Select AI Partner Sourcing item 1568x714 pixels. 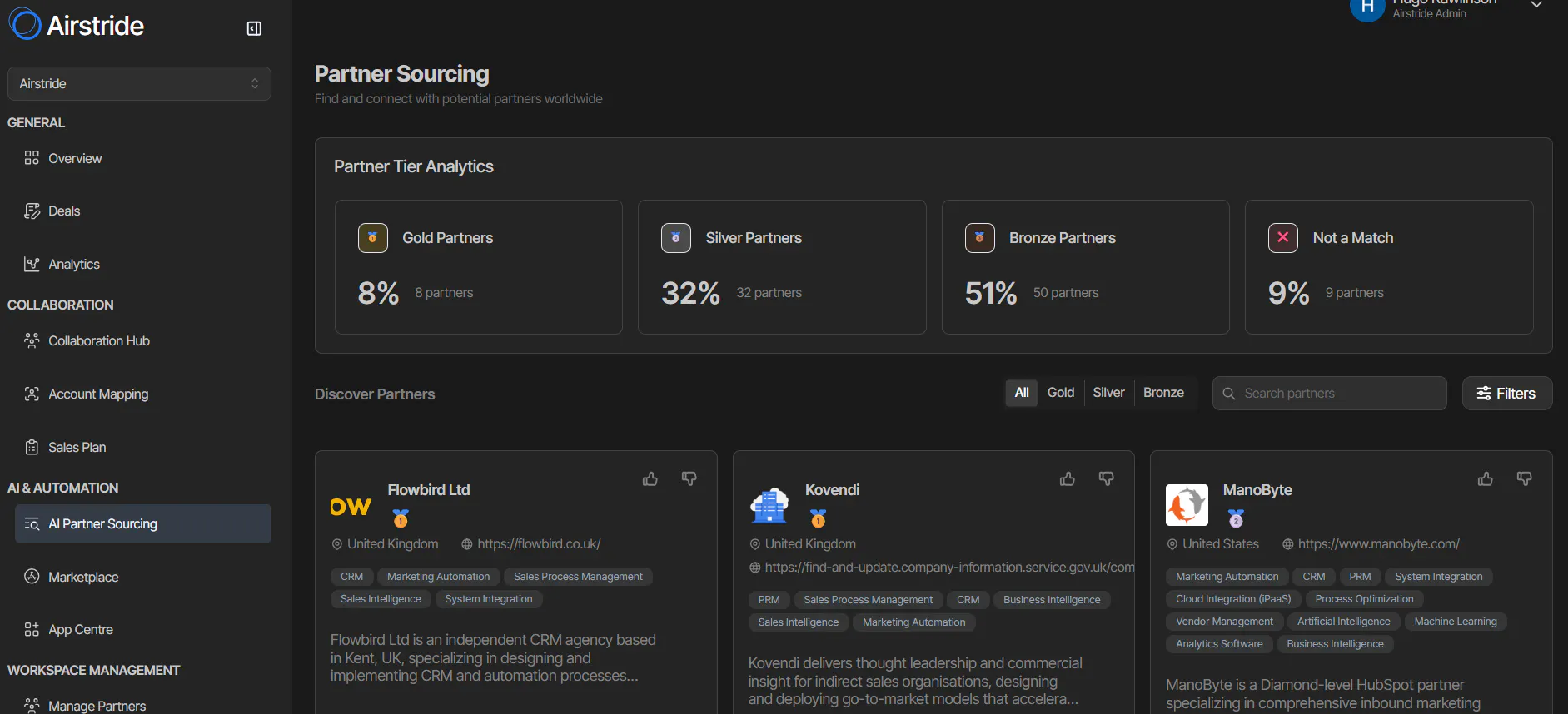click(x=143, y=523)
